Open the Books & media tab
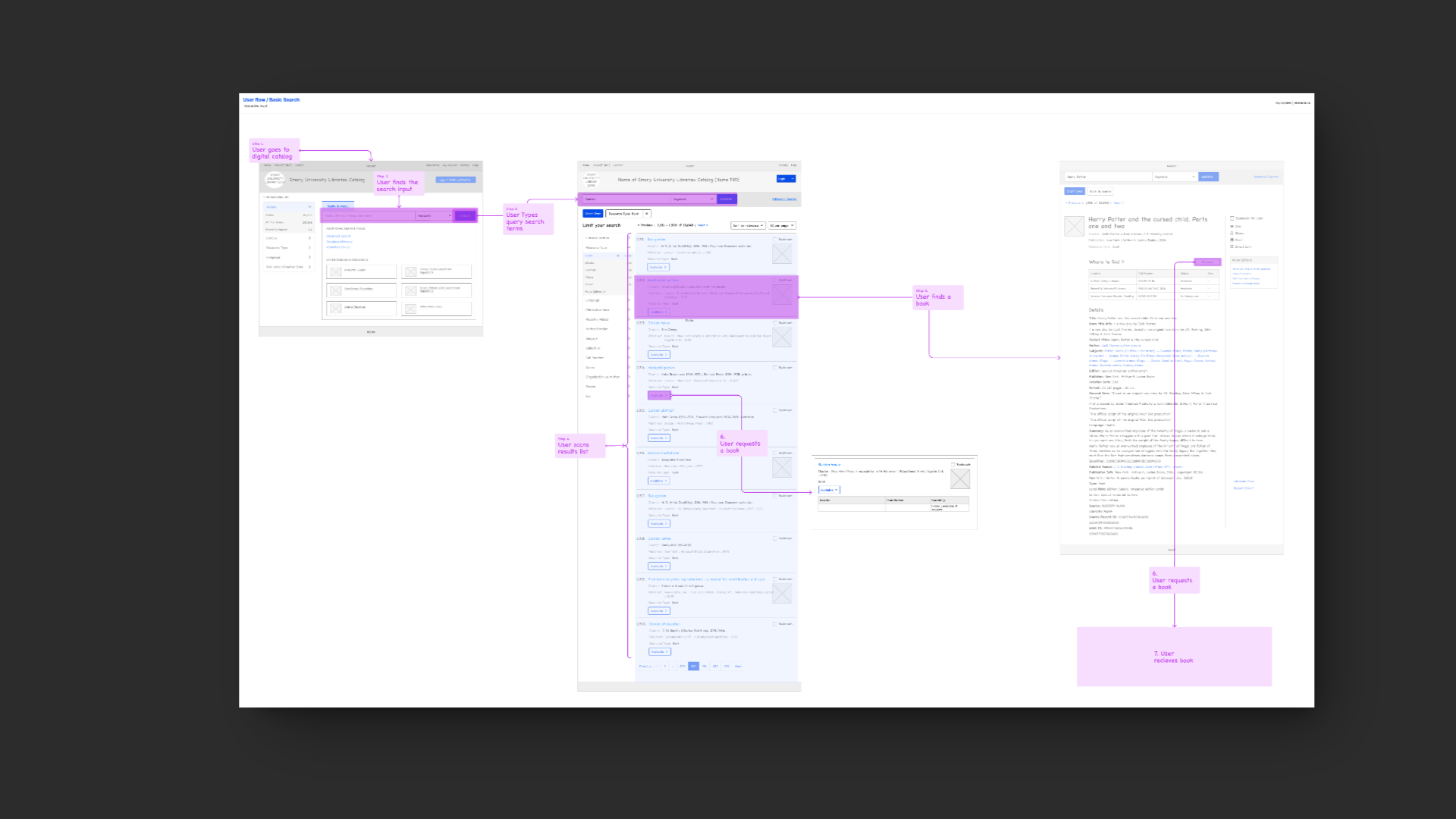 pos(337,206)
